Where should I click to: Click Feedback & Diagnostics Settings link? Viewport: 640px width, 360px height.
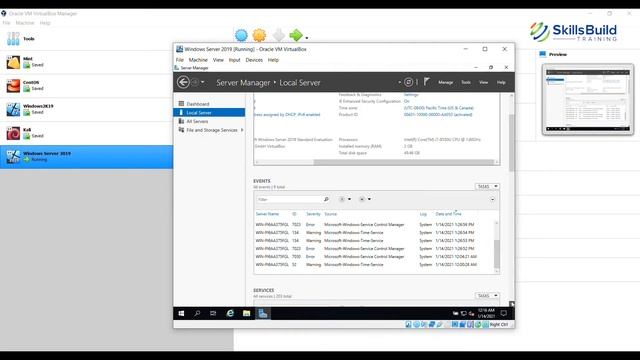tap(411, 95)
